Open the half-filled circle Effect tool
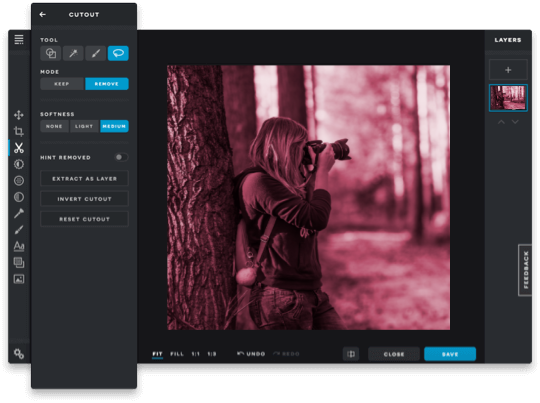 pos(19,197)
